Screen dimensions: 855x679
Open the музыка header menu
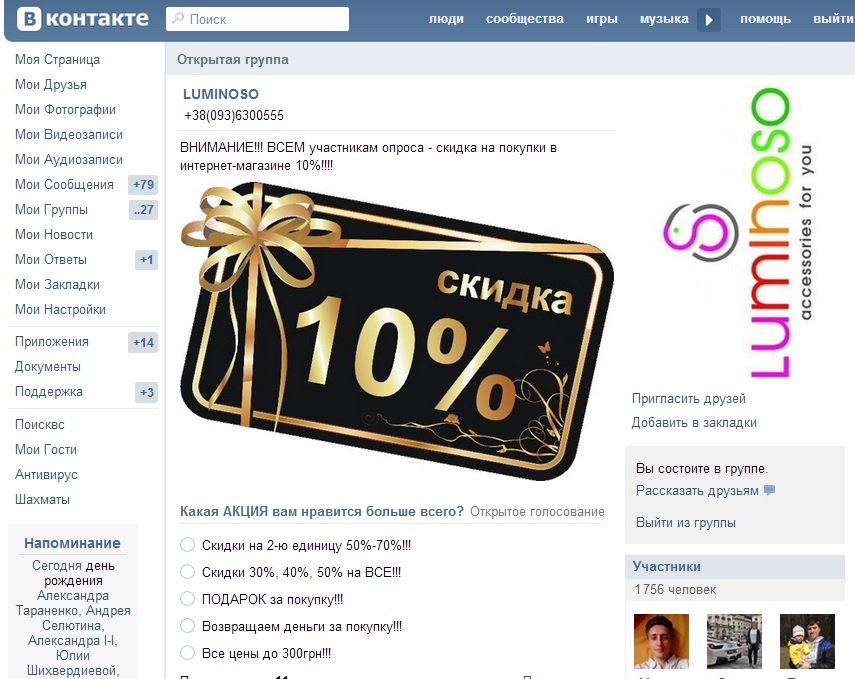pyautogui.click(x=664, y=19)
